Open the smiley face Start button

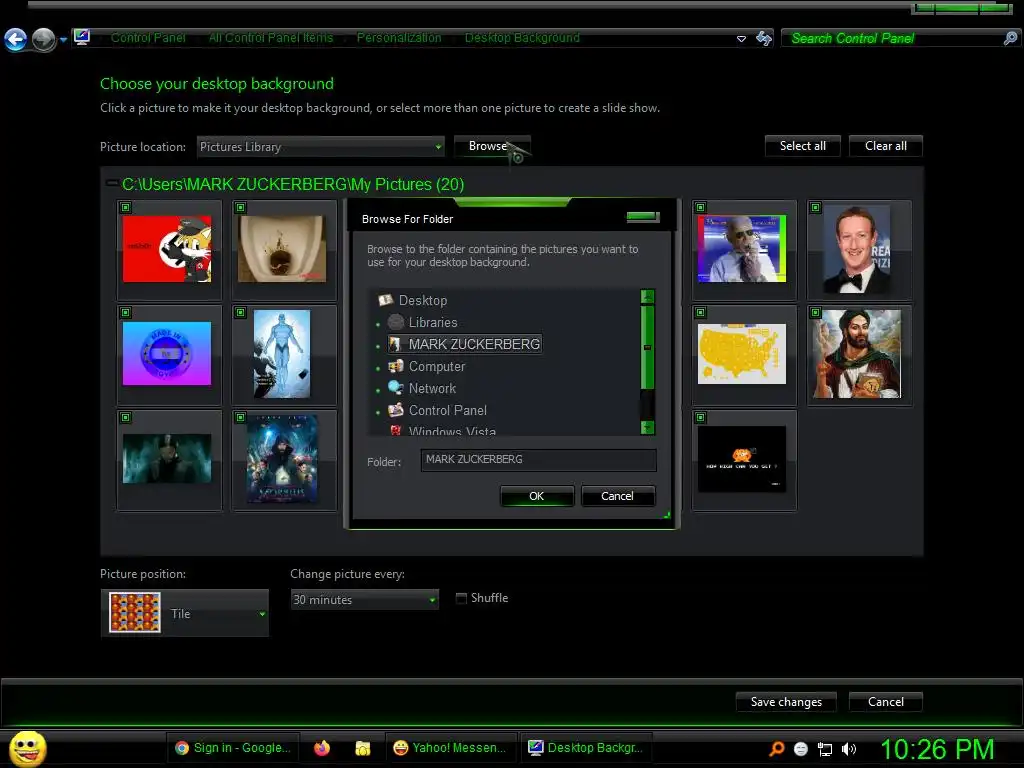coord(27,748)
